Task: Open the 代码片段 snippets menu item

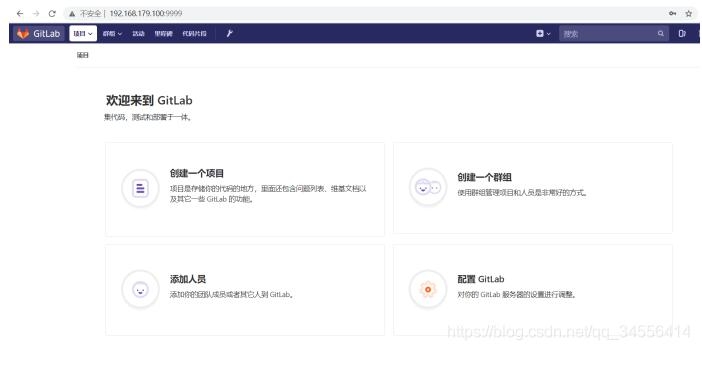Action: (x=194, y=34)
